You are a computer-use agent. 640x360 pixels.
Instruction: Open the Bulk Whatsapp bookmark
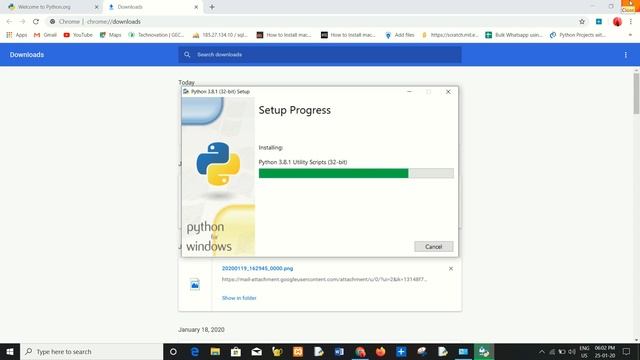pyautogui.click(x=514, y=35)
